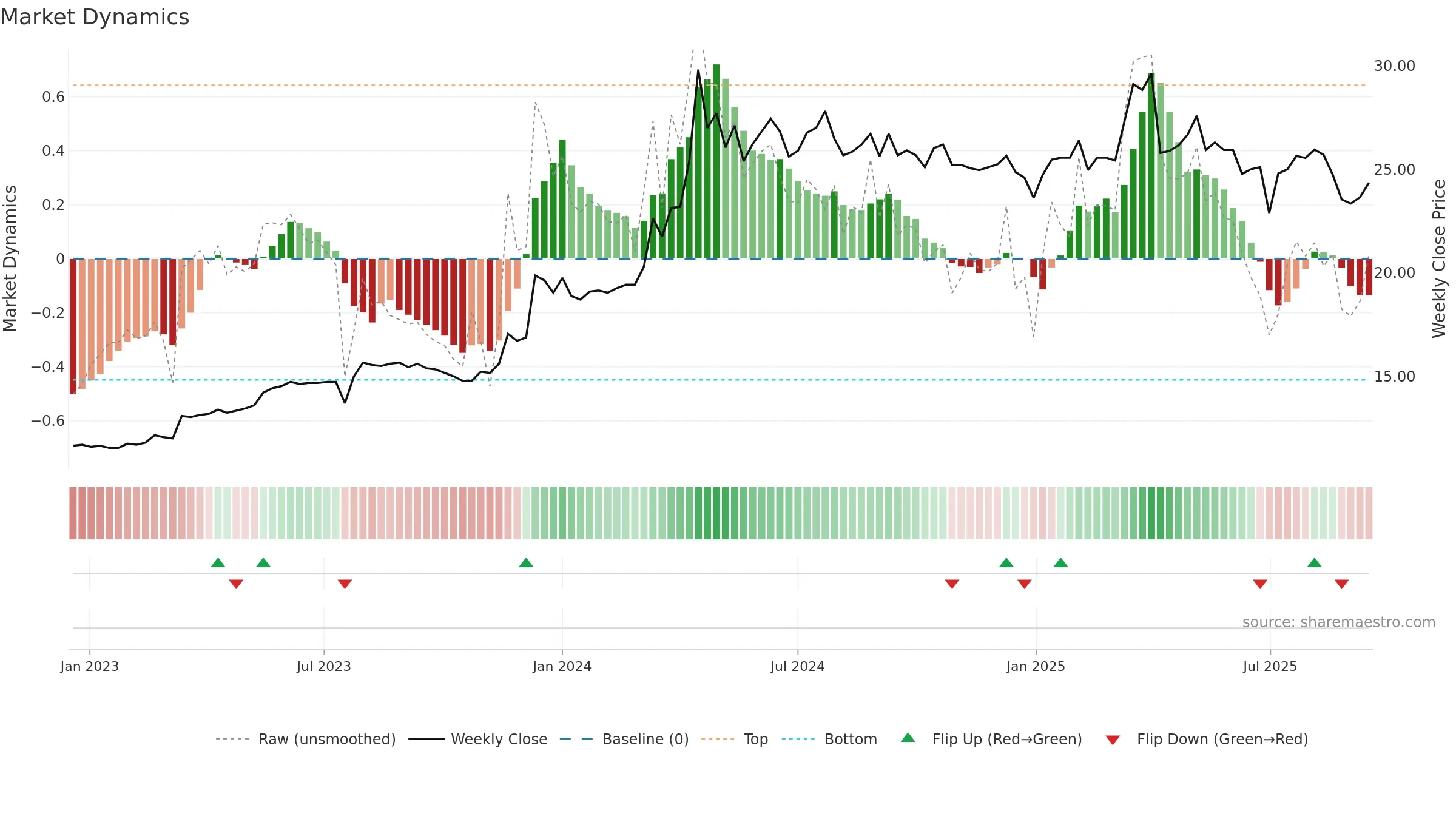Click the Baseline (0) legend entry
1456x819 pixels.
624,739
